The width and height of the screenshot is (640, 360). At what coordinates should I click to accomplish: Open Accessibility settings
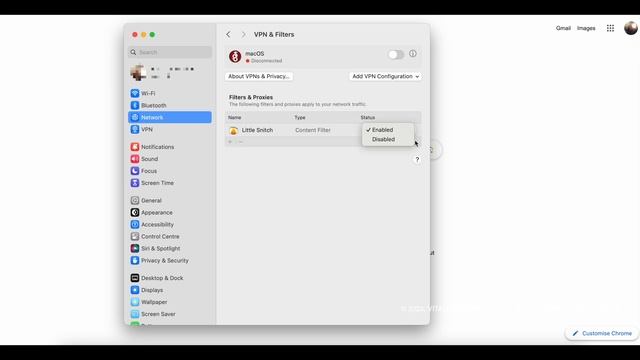click(x=170, y=224)
